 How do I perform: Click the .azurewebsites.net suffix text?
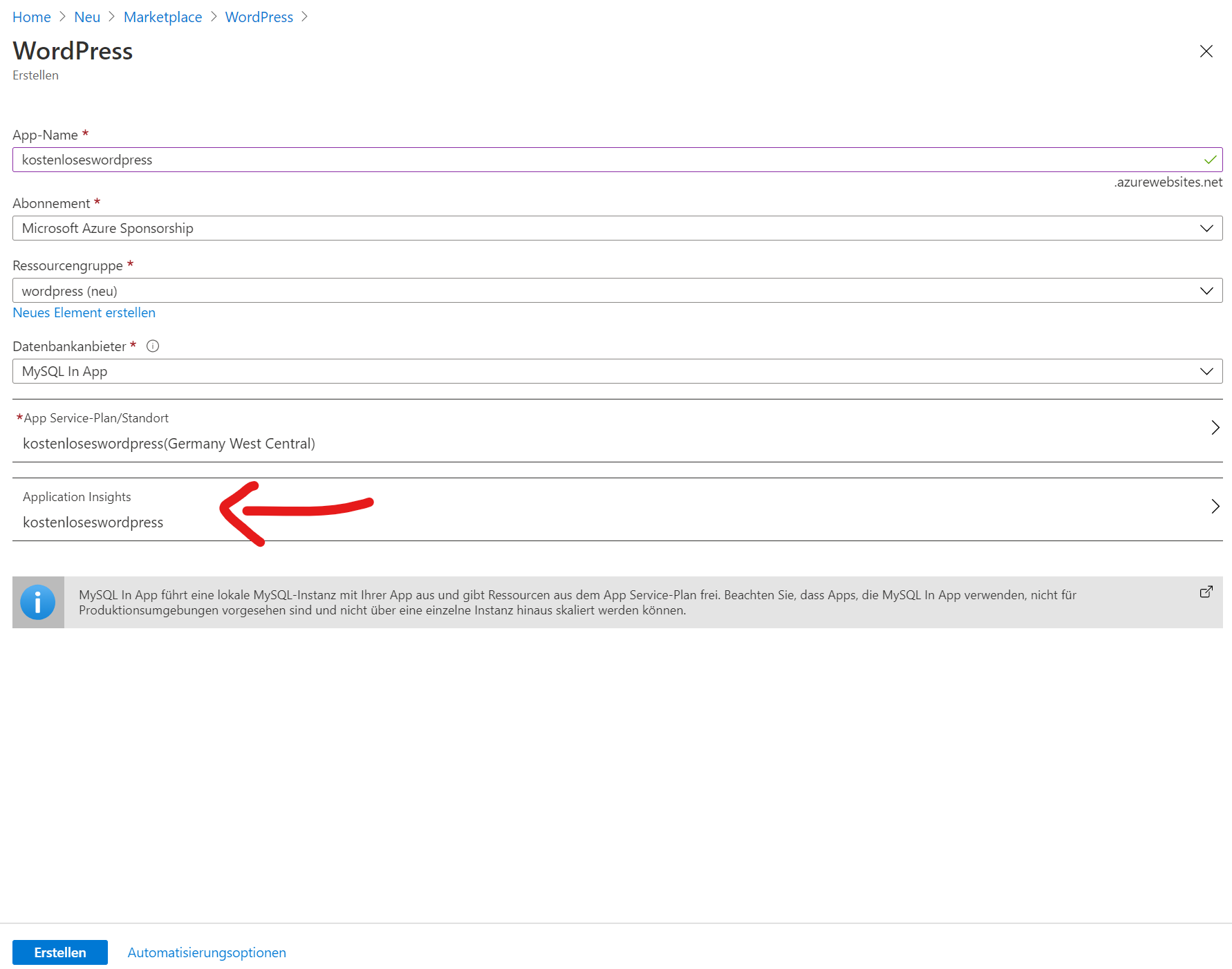pyautogui.click(x=1168, y=182)
